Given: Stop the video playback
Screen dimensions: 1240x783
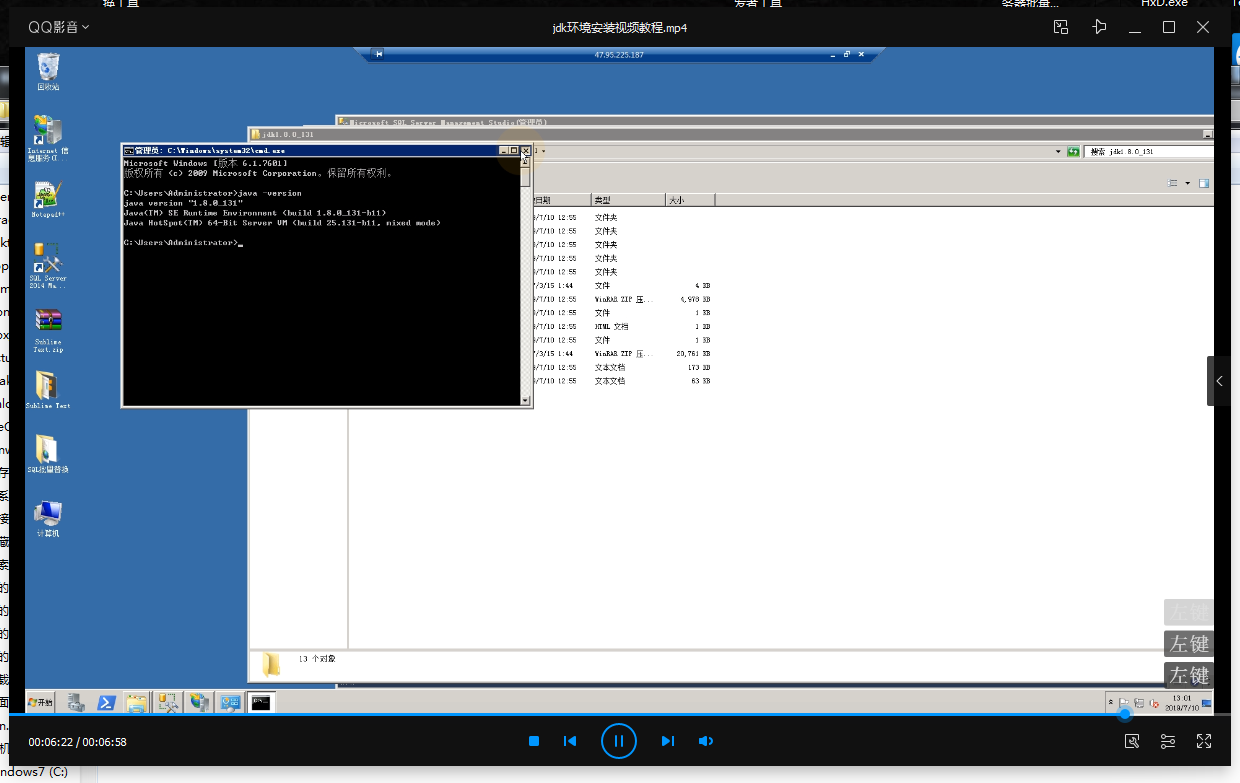Looking at the screenshot, I should 534,741.
